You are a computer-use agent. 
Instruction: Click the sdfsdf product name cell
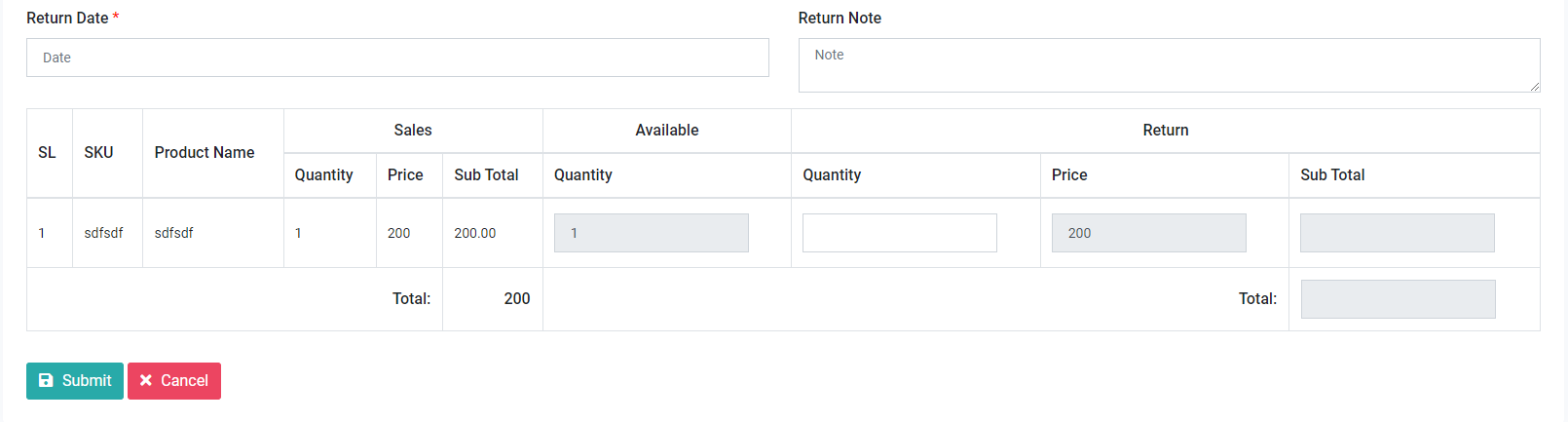click(174, 234)
